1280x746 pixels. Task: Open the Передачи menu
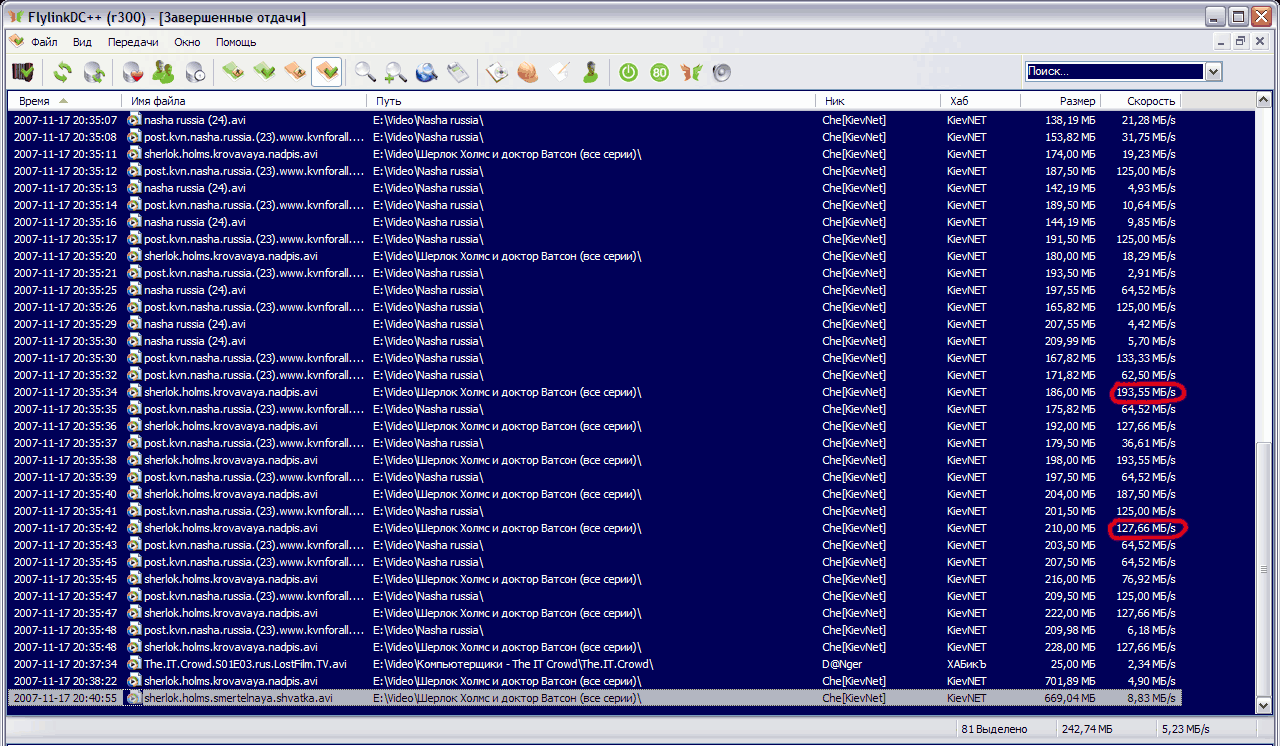click(133, 42)
